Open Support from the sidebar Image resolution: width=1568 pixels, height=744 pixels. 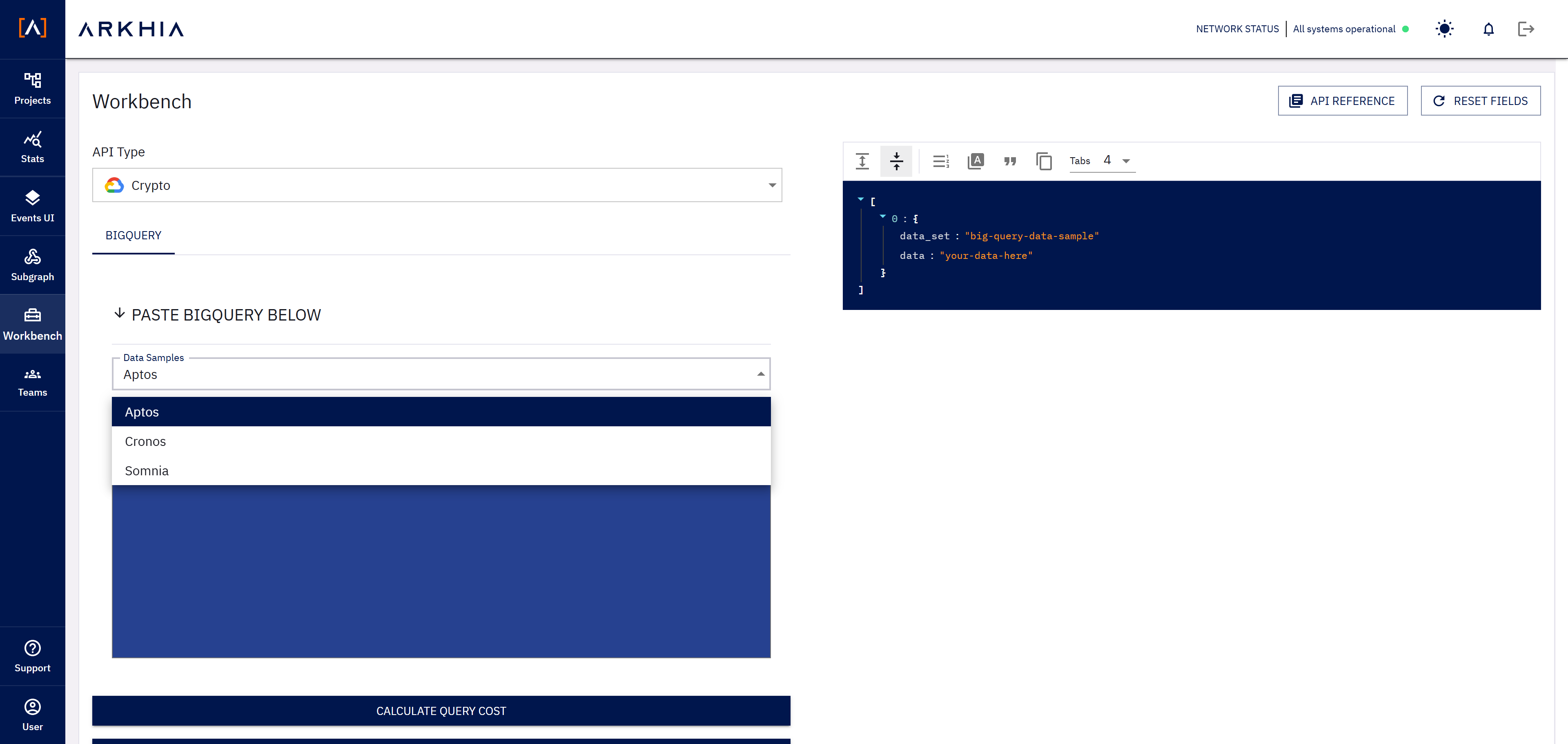tap(32, 656)
